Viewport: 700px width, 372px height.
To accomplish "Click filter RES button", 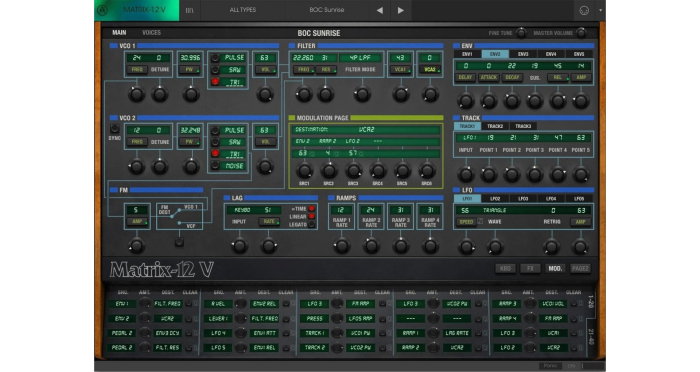I will click(326, 70).
